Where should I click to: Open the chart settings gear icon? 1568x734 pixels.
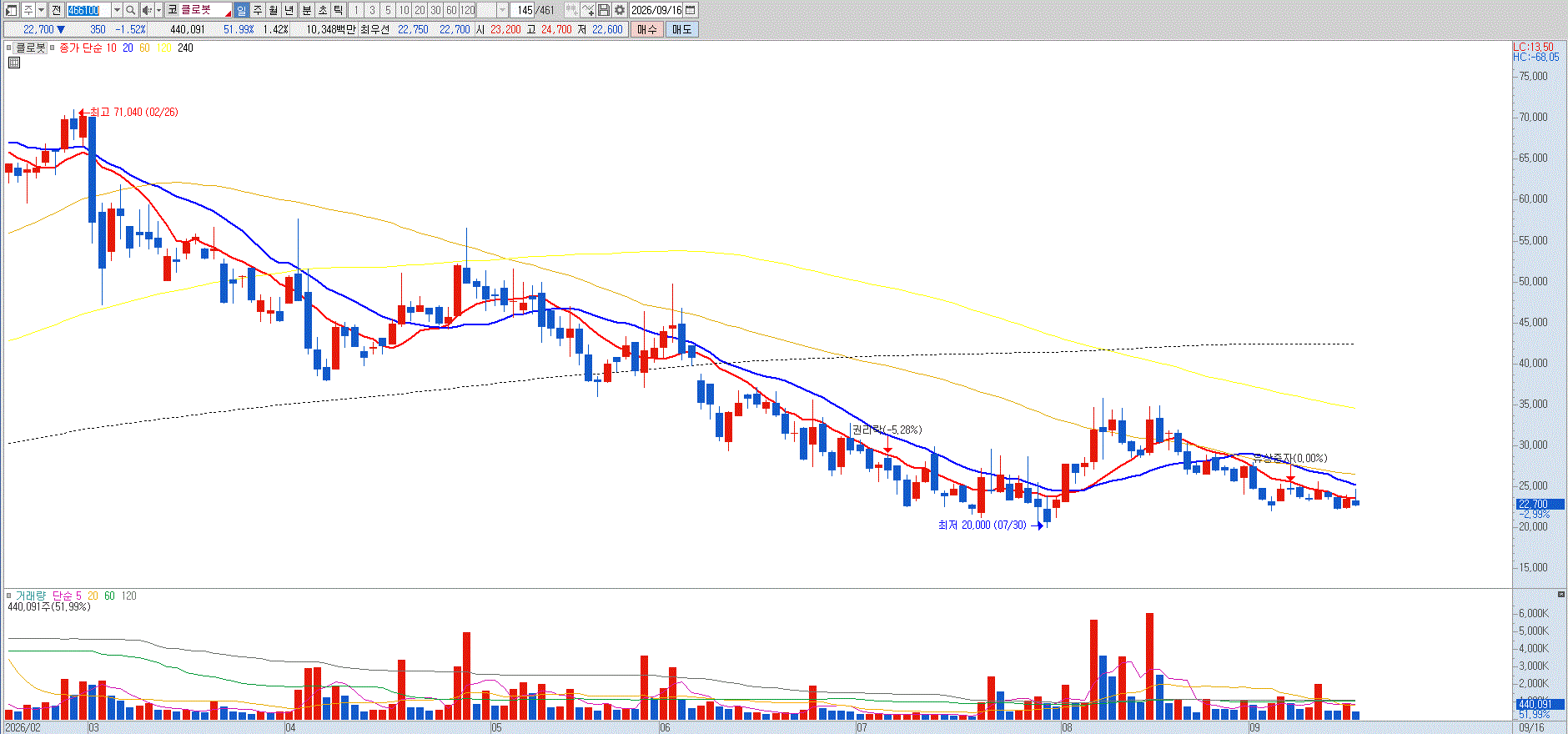620,10
